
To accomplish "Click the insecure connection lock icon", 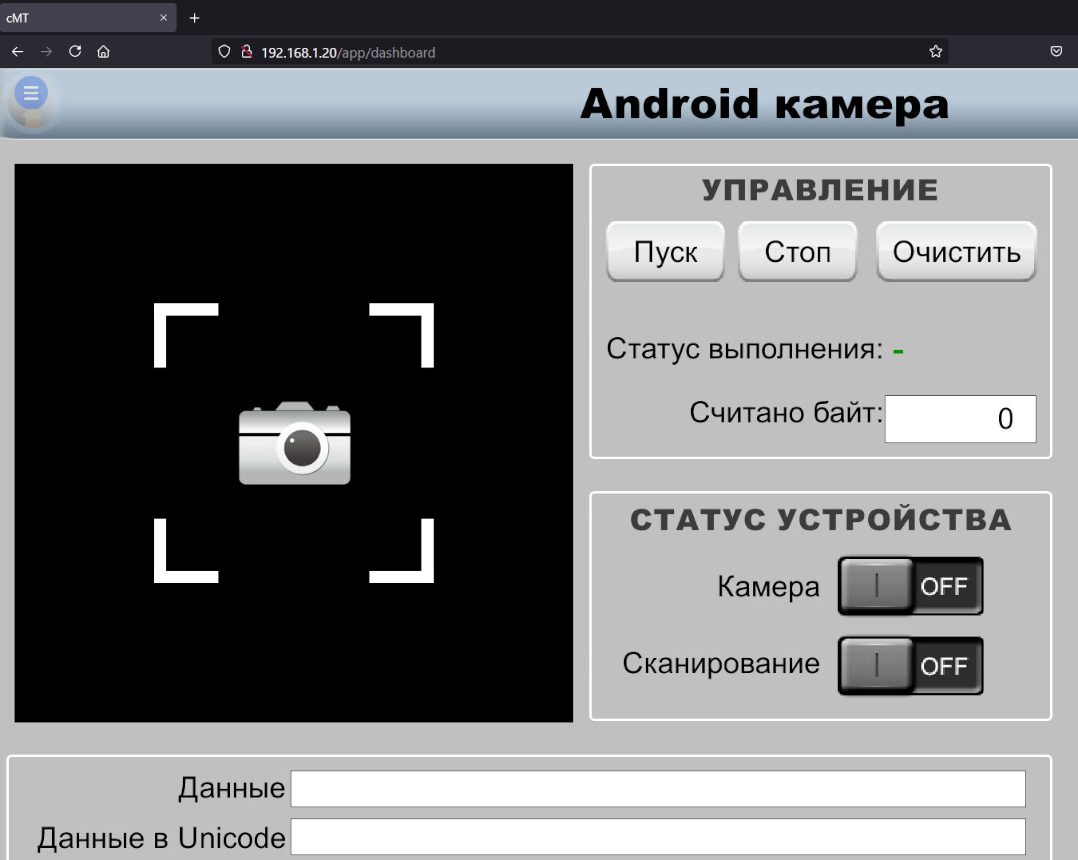I will pyautogui.click(x=246, y=52).
